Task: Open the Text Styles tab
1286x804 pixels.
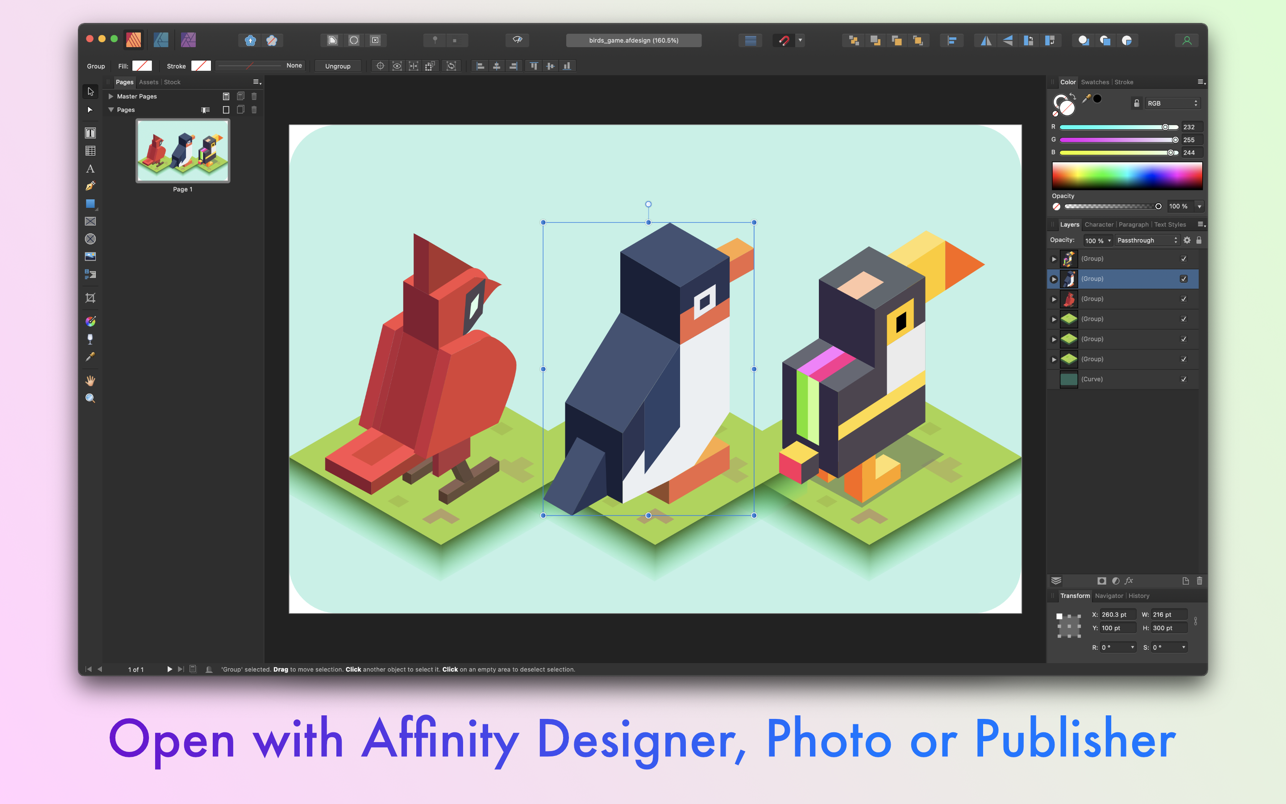Action: point(1170,225)
